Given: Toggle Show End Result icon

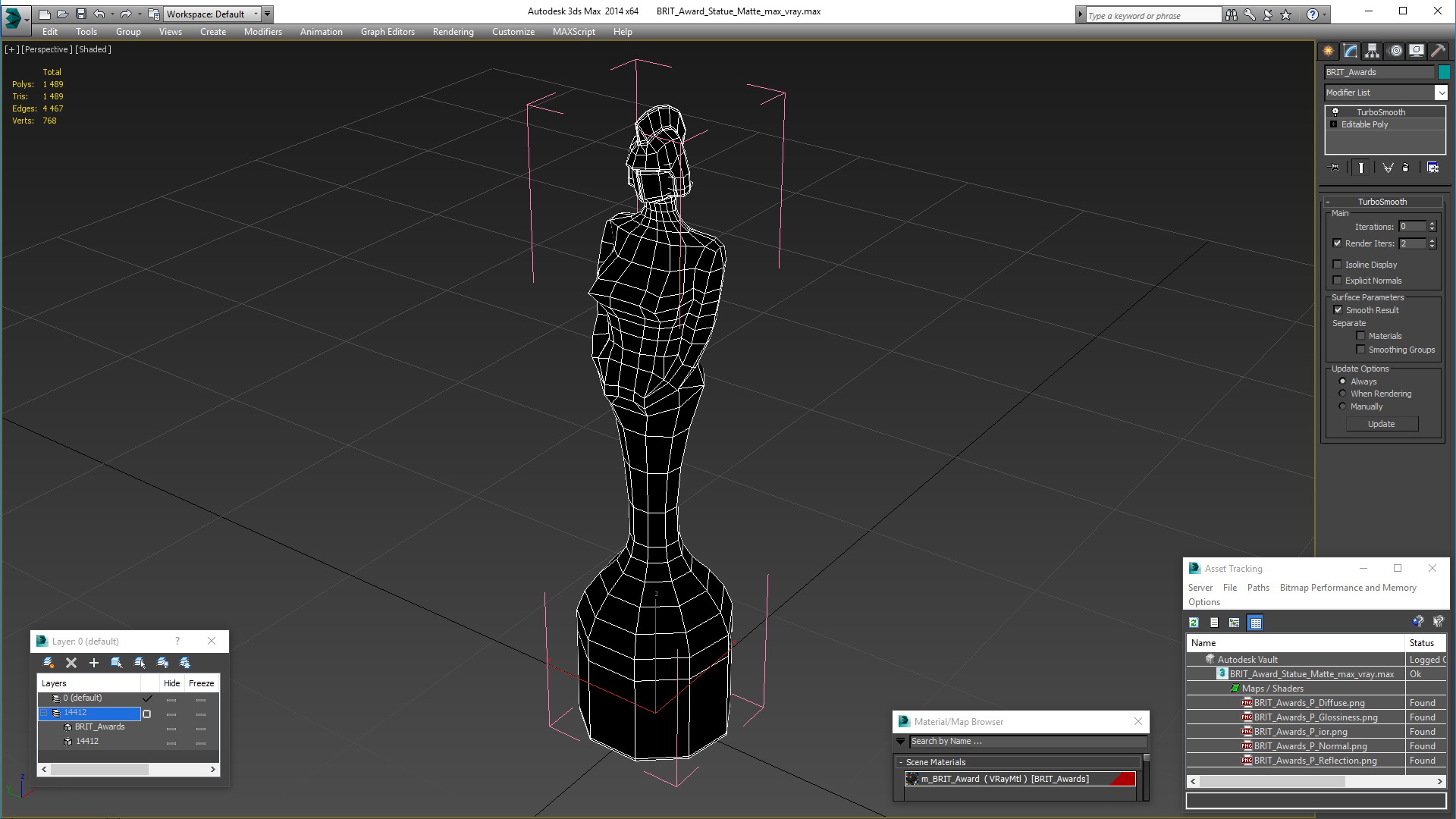Looking at the screenshot, I should click(1361, 168).
